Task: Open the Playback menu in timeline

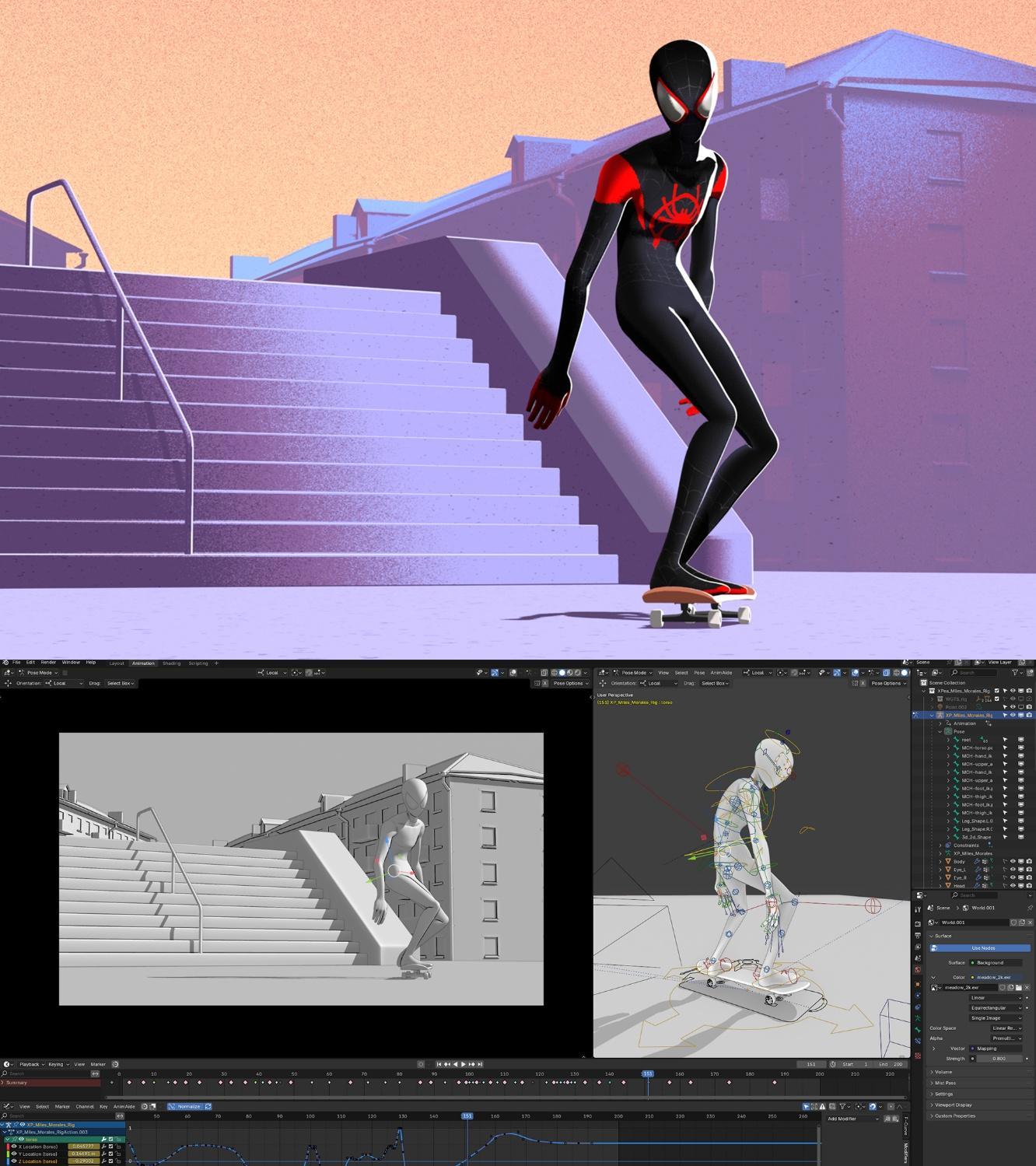Action: pyautogui.click(x=31, y=1064)
